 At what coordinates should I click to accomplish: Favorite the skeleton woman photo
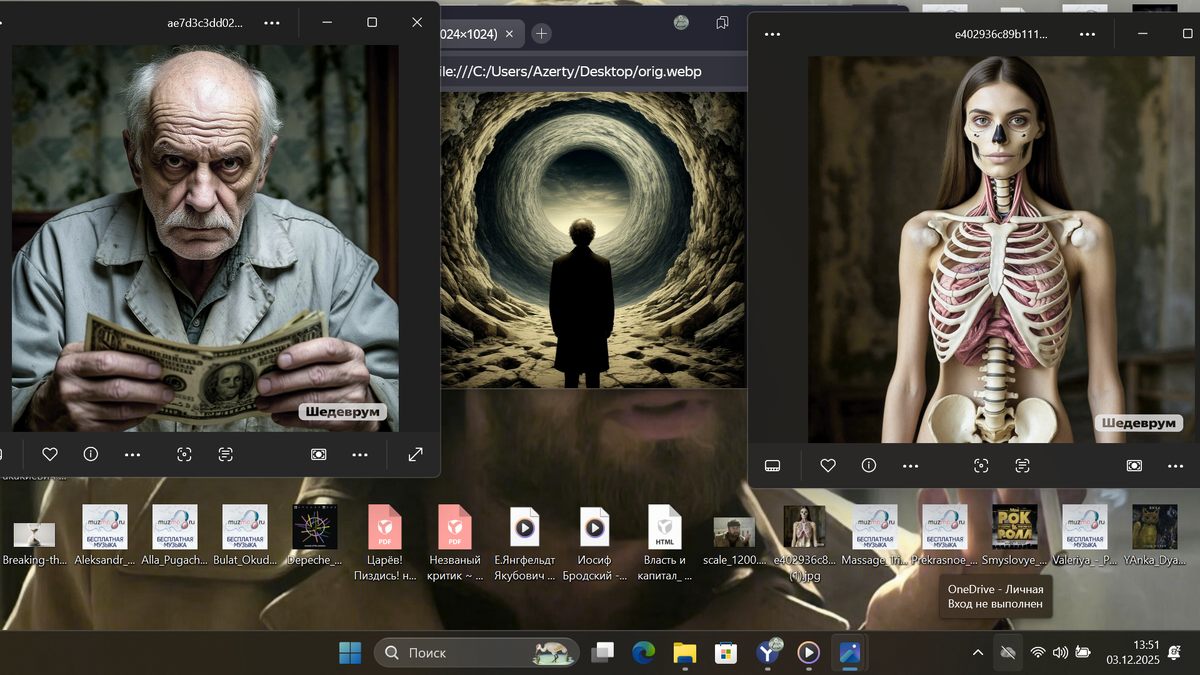click(x=828, y=465)
